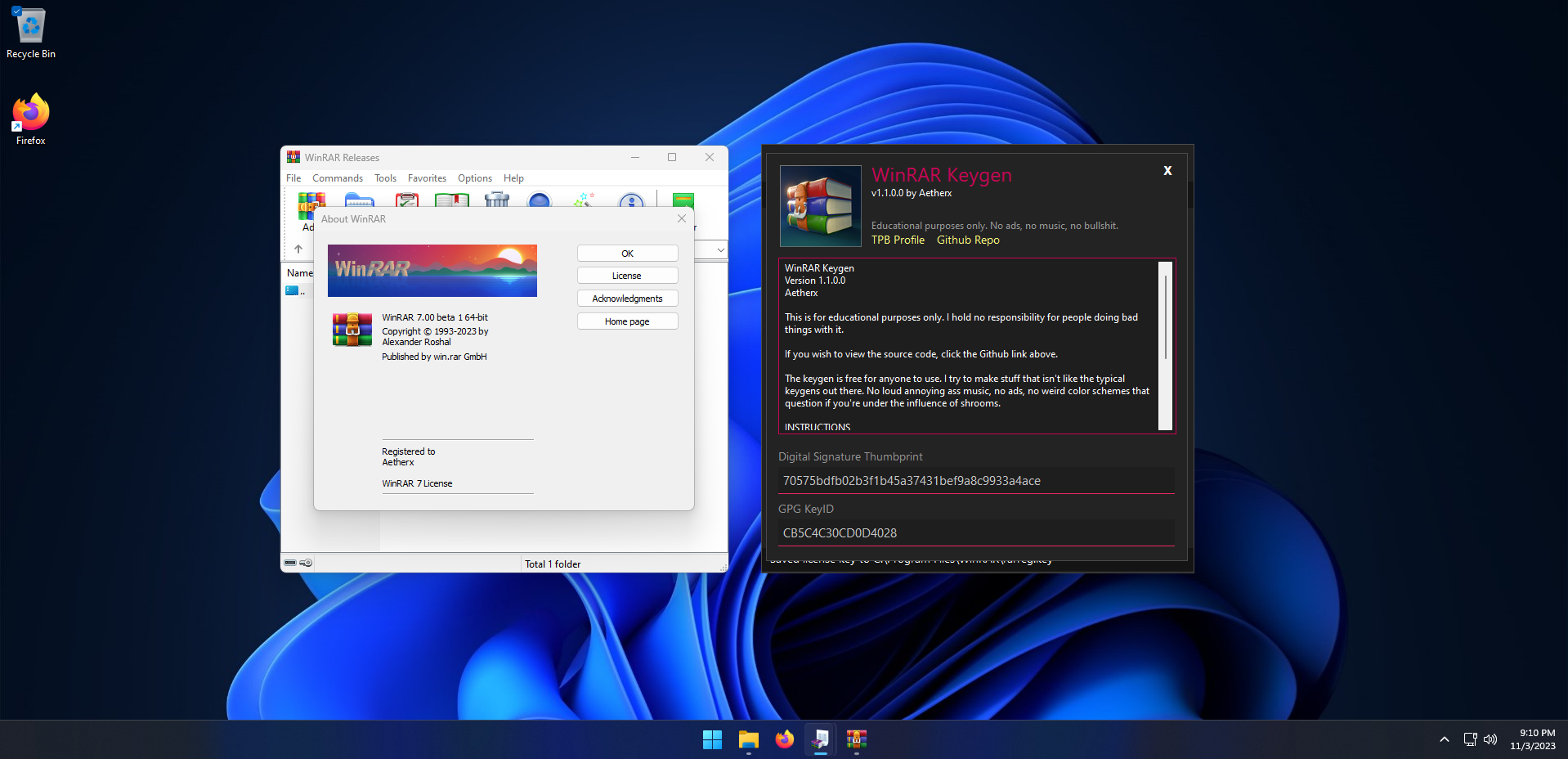Click the key icon in WinRAR status bar
Screen dimensions: 1568x759
(x=306, y=563)
